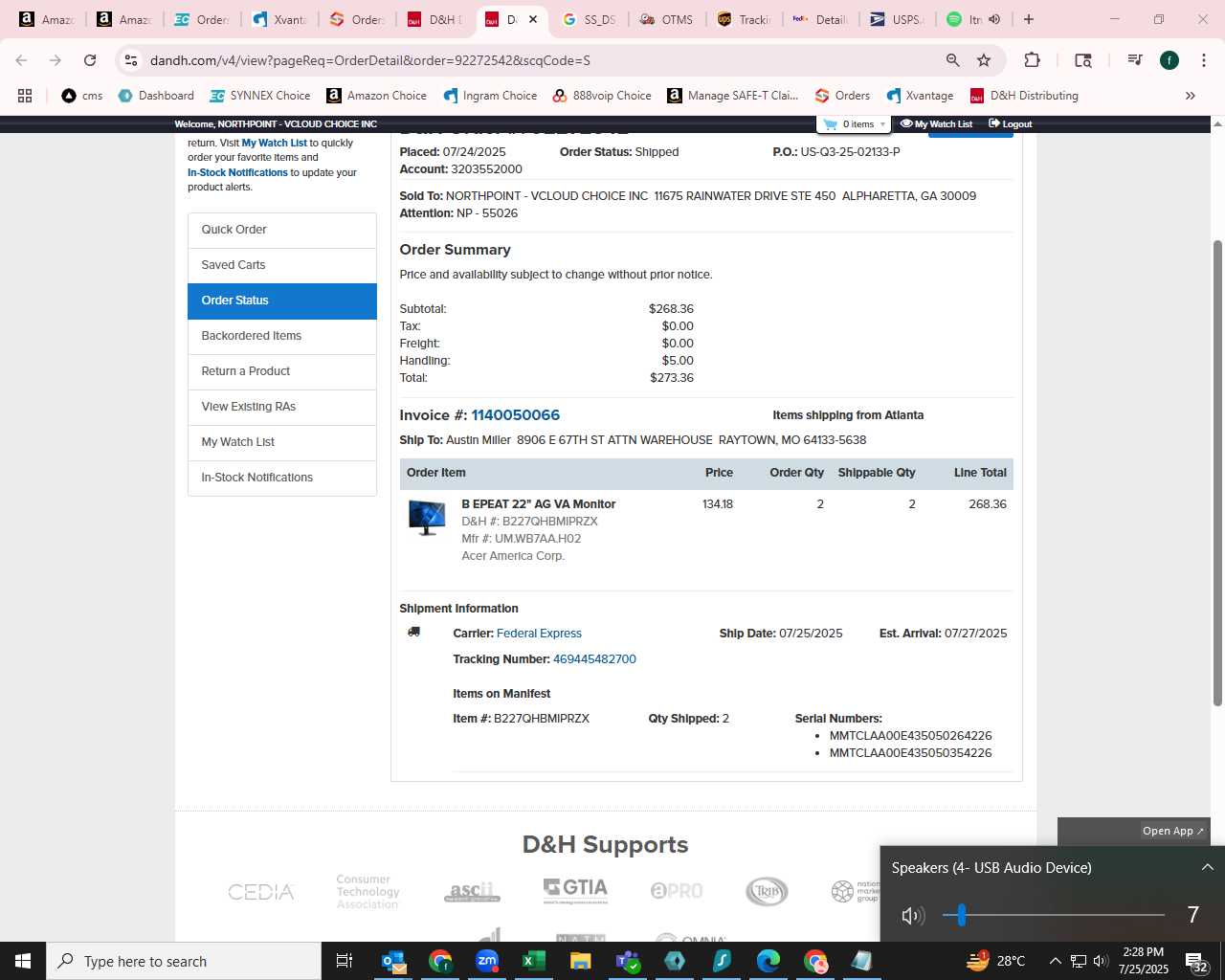Screen dimensions: 1225x980
Task: Open the cms bookmark
Action: click(x=82, y=96)
